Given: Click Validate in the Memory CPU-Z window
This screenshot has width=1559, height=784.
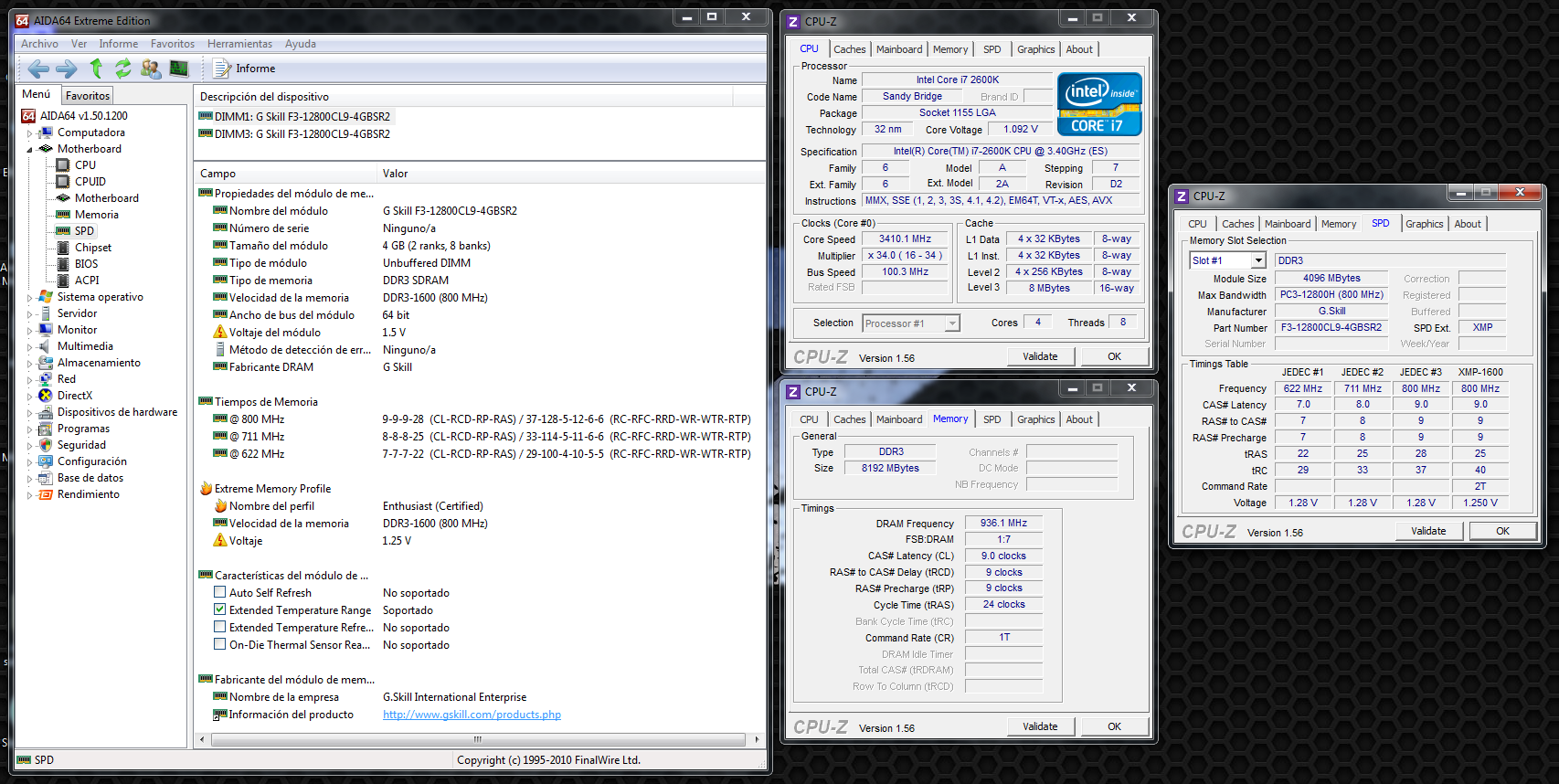Looking at the screenshot, I should click(x=1040, y=727).
